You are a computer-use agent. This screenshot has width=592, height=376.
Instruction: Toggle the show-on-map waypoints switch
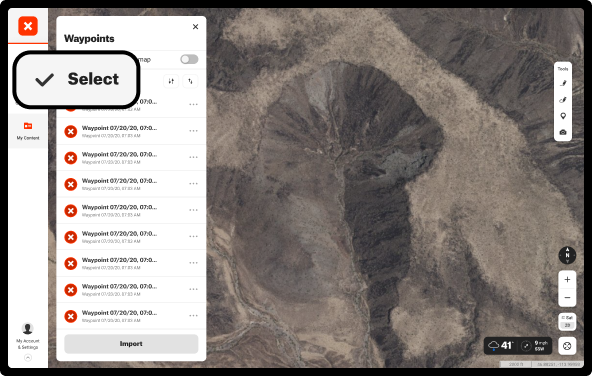(189, 59)
